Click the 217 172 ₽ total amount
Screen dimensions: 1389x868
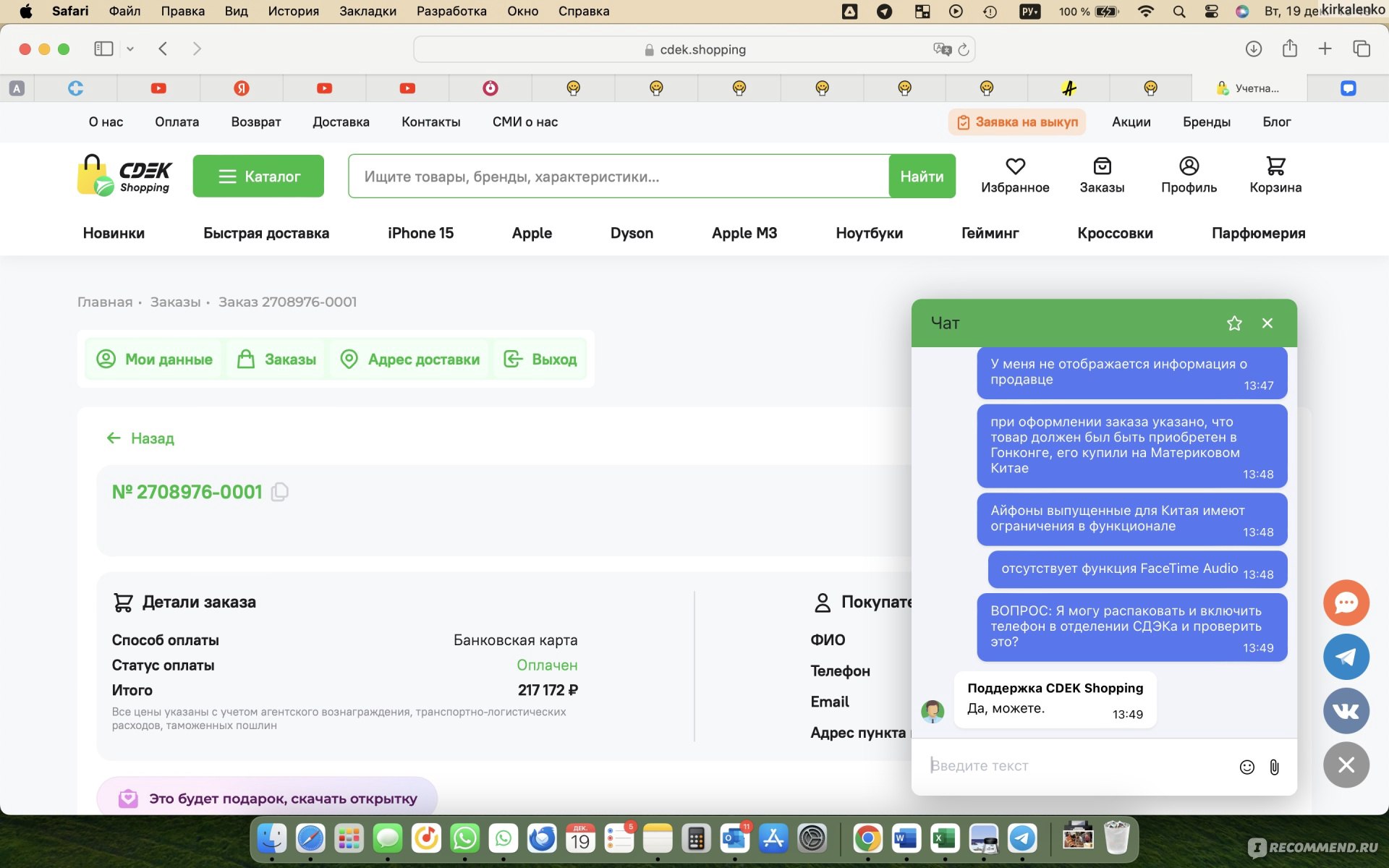pyautogui.click(x=548, y=690)
